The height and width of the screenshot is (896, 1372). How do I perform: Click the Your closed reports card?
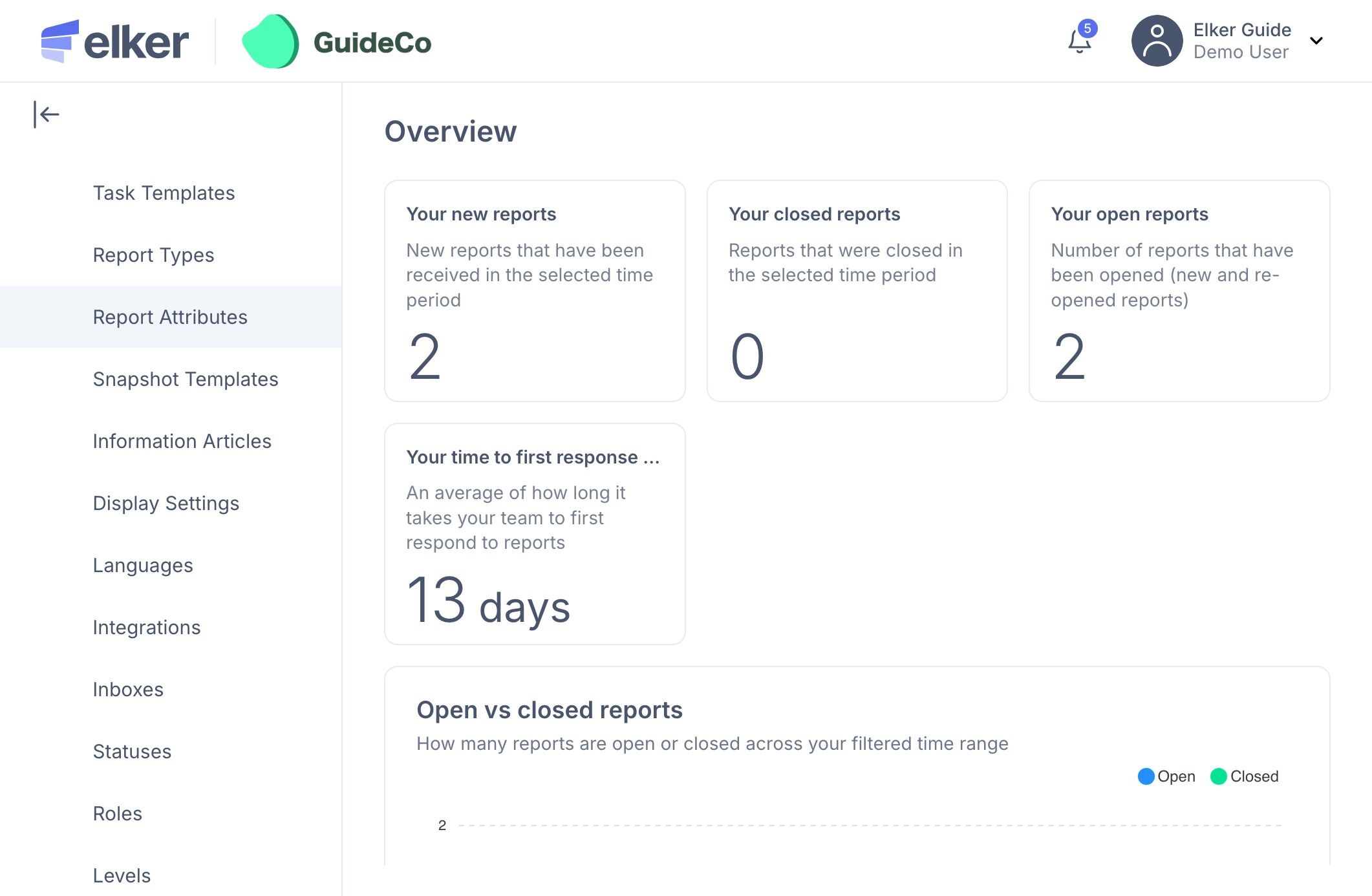point(857,291)
